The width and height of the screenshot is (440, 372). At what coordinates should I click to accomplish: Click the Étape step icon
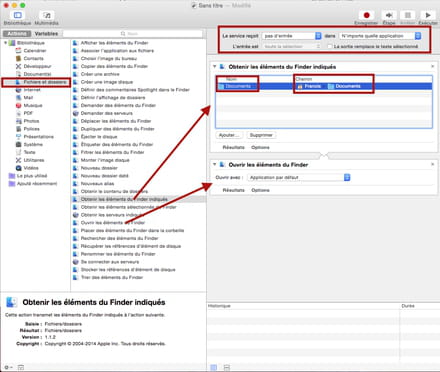click(x=389, y=15)
